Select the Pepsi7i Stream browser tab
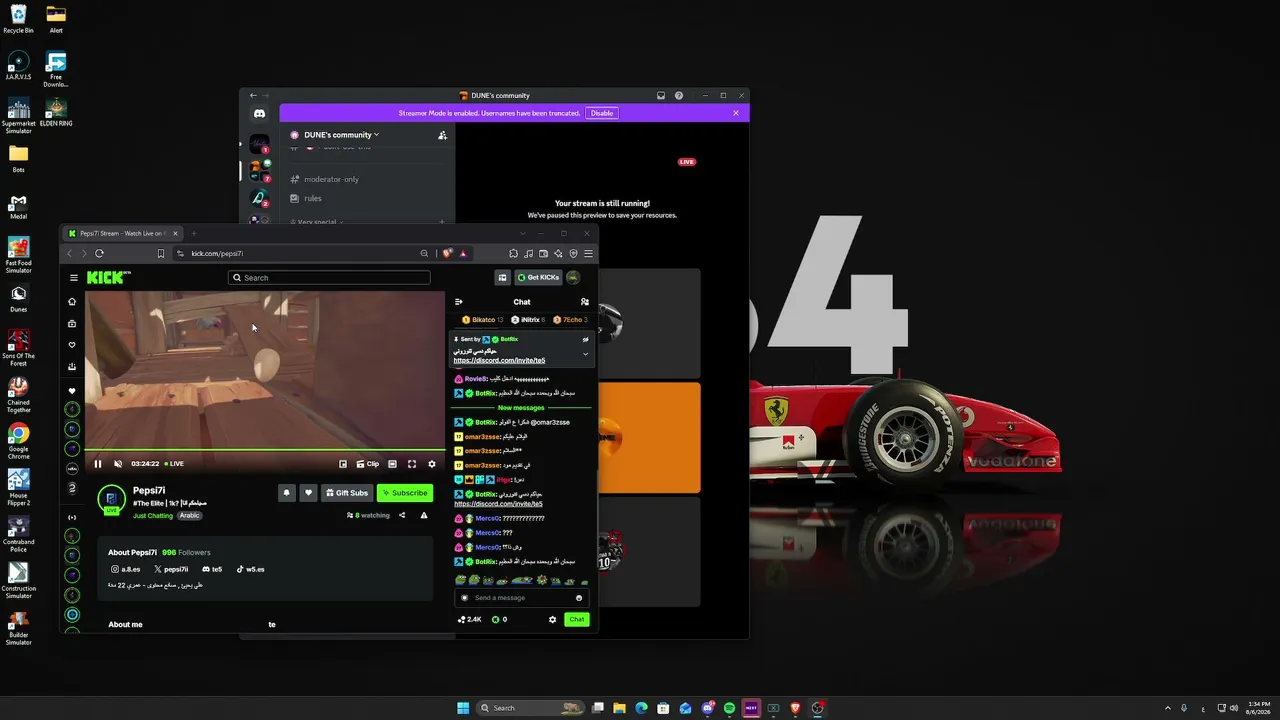Image resolution: width=1280 pixels, height=720 pixels. (x=124, y=234)
